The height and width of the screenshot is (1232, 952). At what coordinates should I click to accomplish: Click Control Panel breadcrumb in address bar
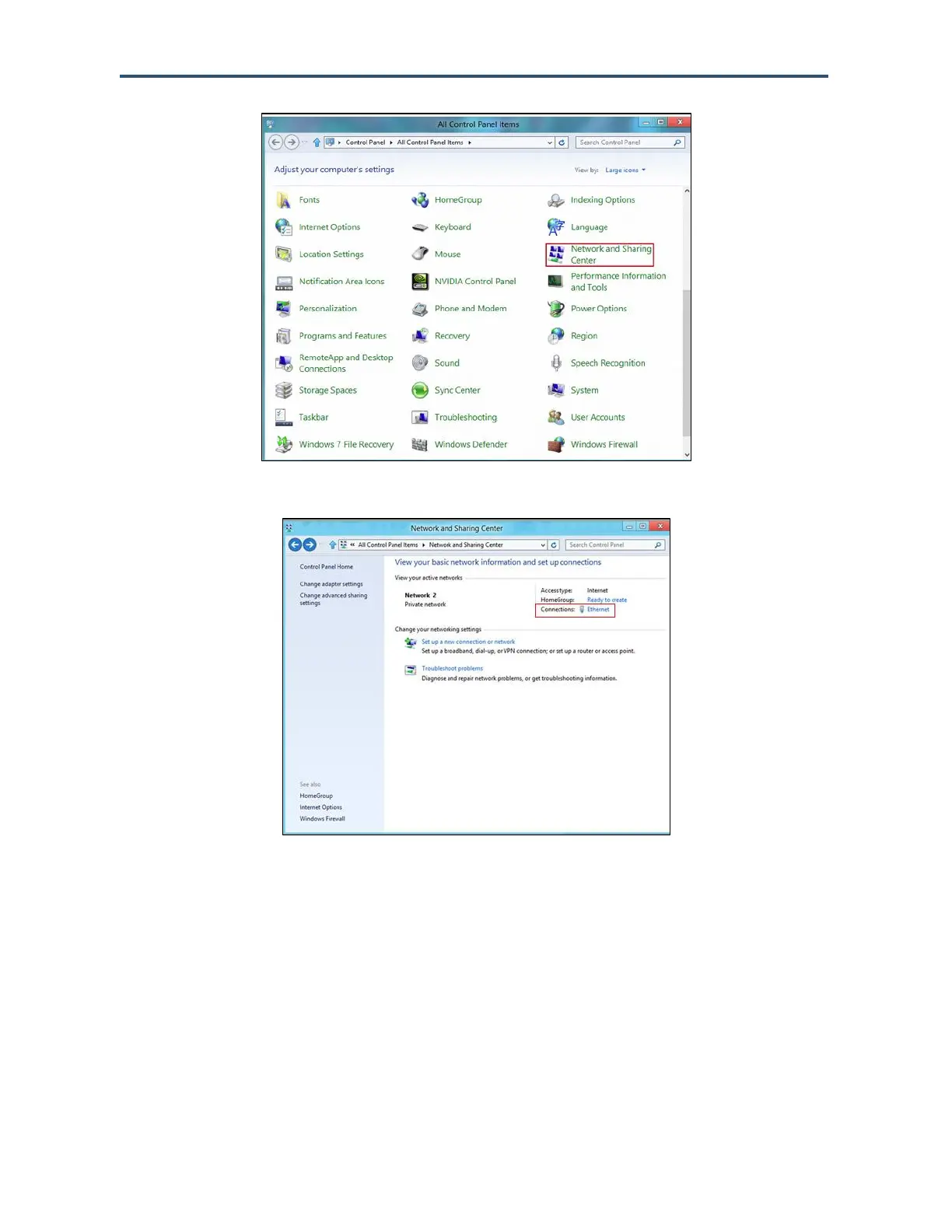(366, 142)
